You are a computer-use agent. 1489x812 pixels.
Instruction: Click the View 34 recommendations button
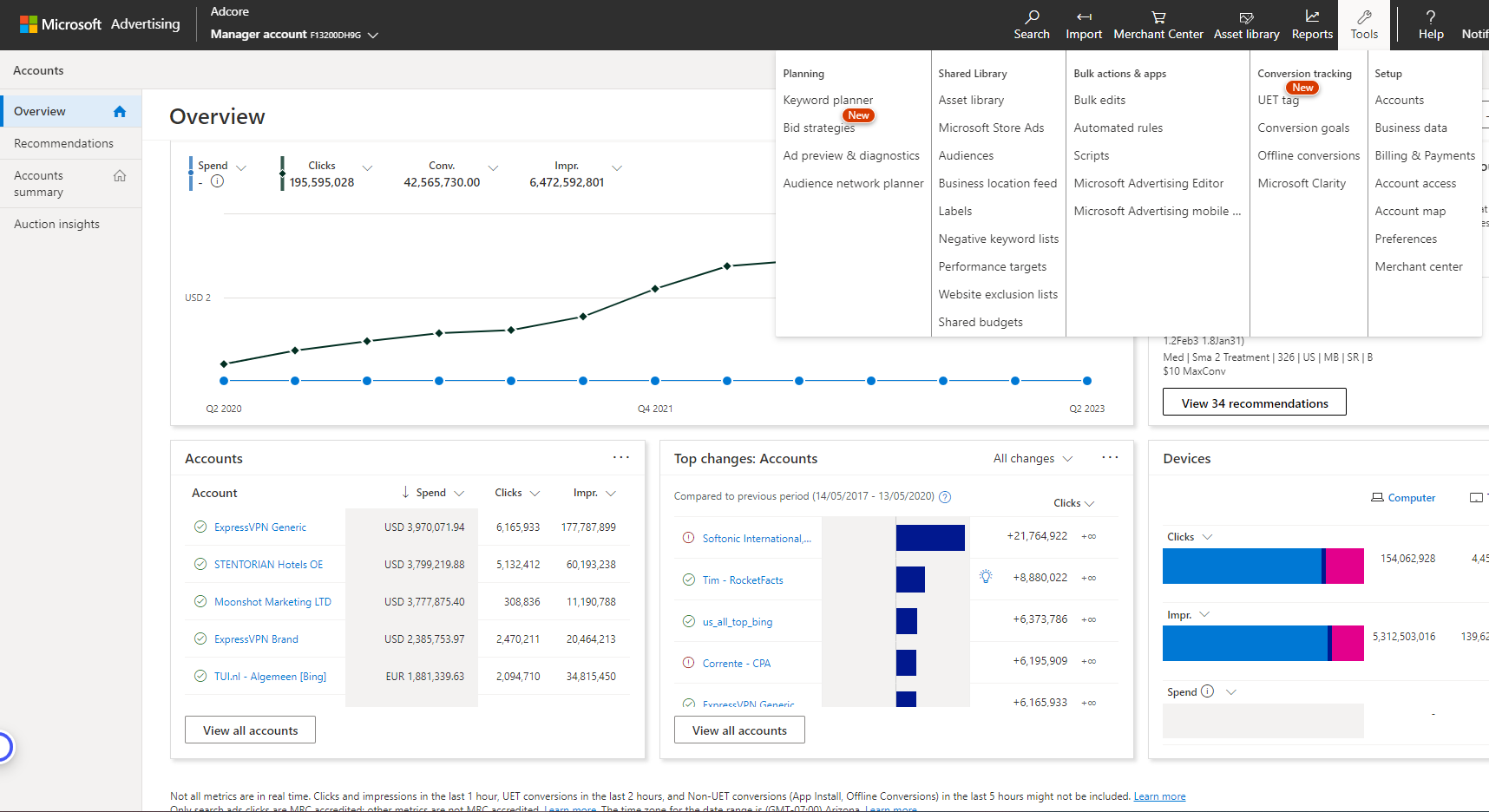[x=1254, y=402]
